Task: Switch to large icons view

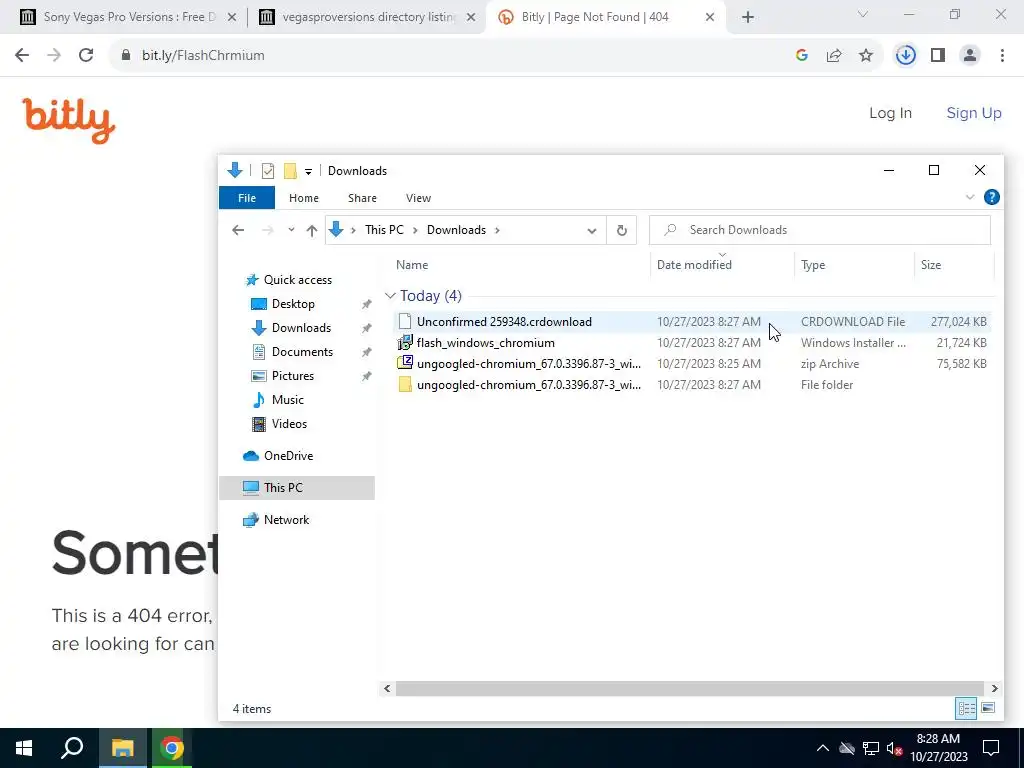Action: coord(988,709)
